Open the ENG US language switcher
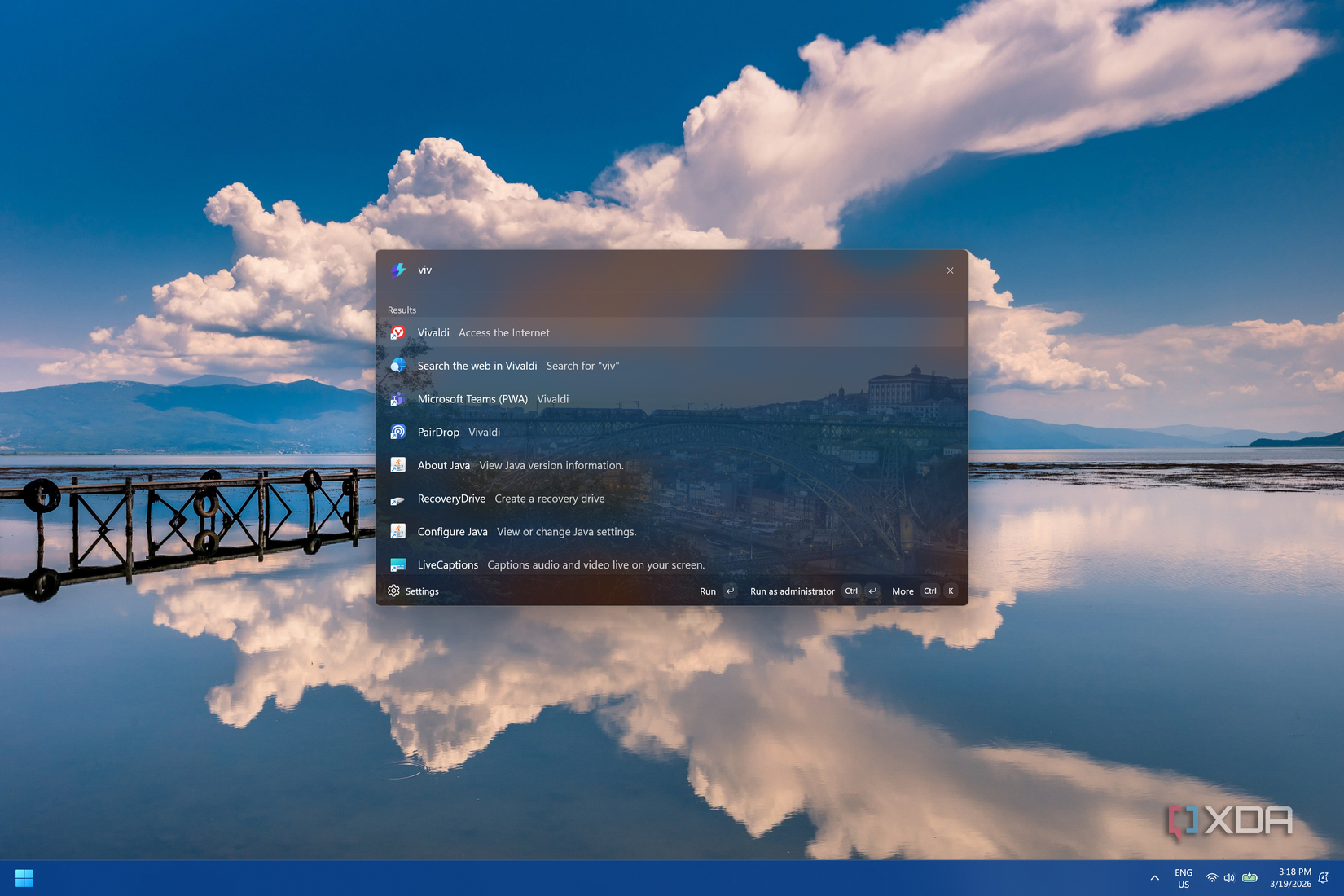Screen dimensions: 1344x896 [x=1184, y=878]
